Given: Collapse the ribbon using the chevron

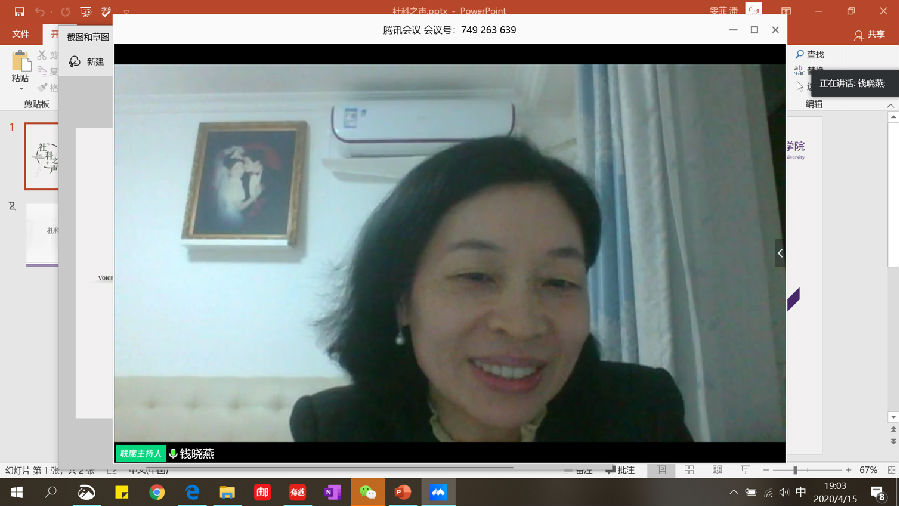Looking at the screenshot, I should click(x=889, y=102).
